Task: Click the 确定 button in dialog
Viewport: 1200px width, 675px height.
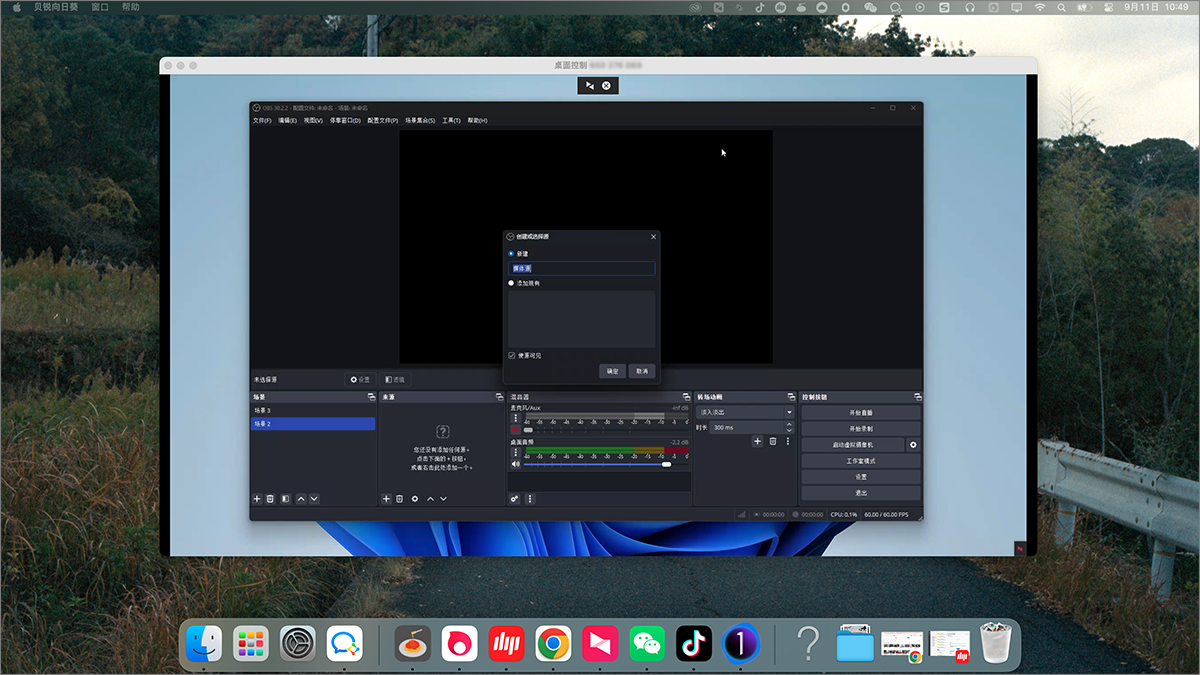Action: [612, 371]
